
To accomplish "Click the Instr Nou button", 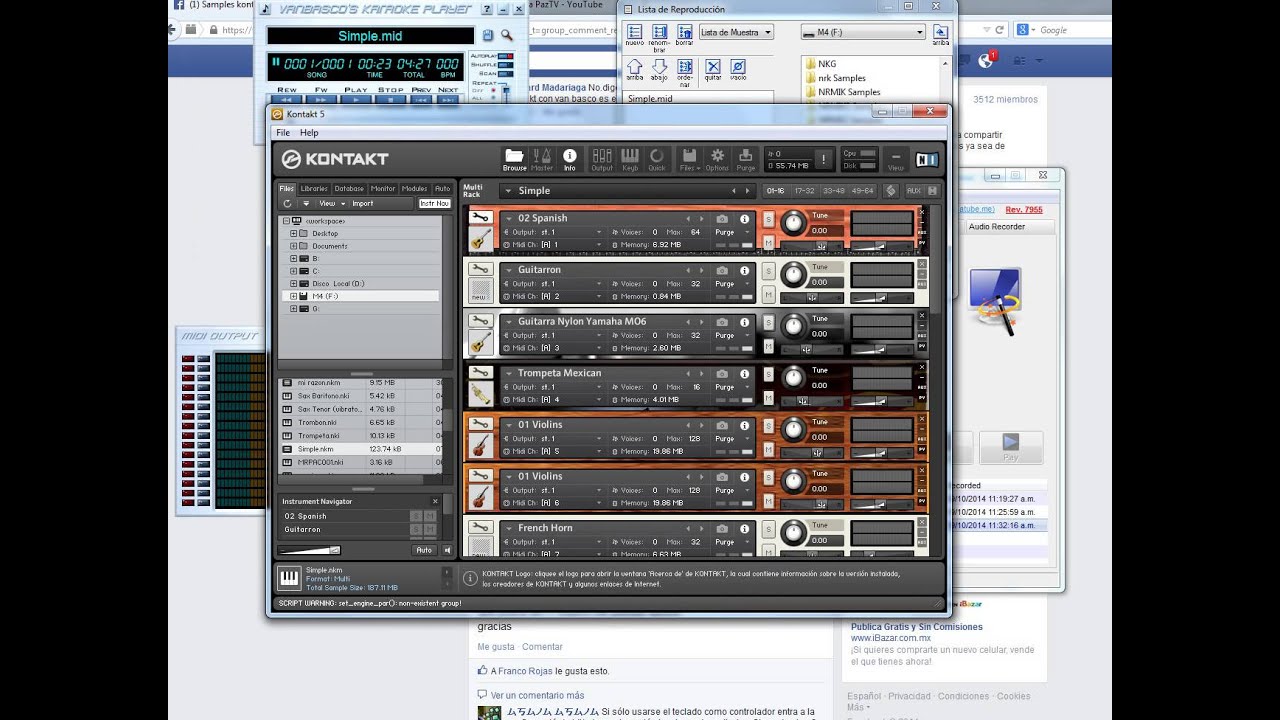I will (434, 203).
